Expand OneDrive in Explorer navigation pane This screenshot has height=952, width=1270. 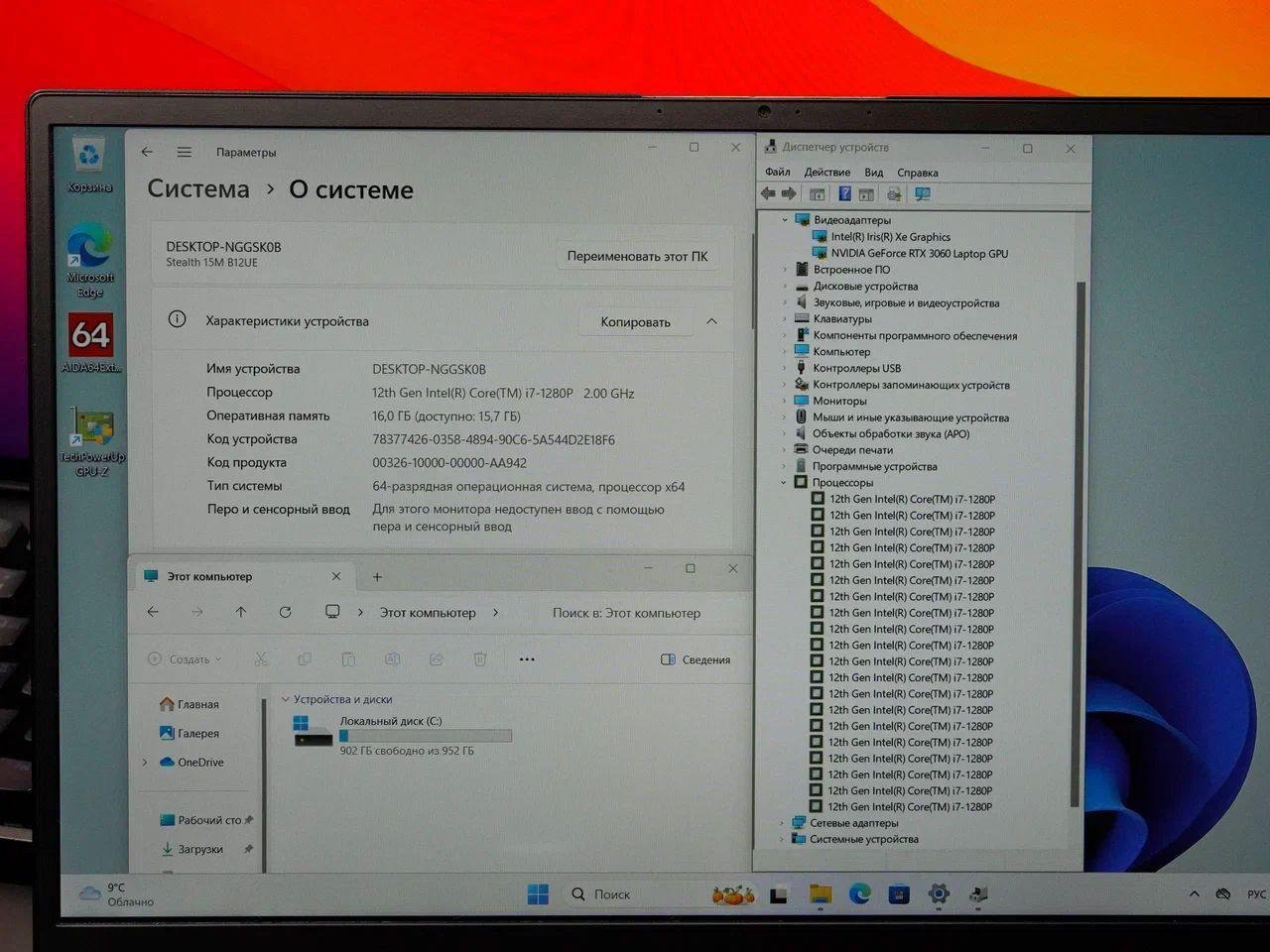point(145,762)
